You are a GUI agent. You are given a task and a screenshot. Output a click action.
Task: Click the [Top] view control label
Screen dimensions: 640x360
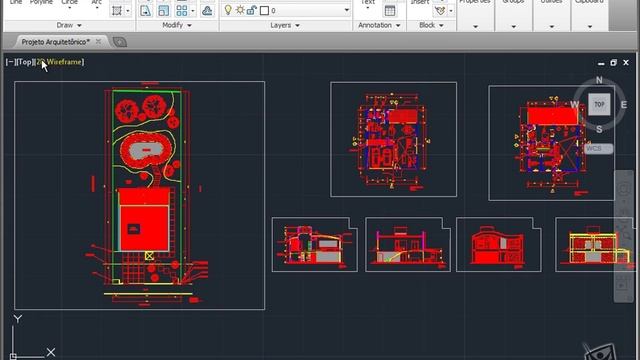24,62
